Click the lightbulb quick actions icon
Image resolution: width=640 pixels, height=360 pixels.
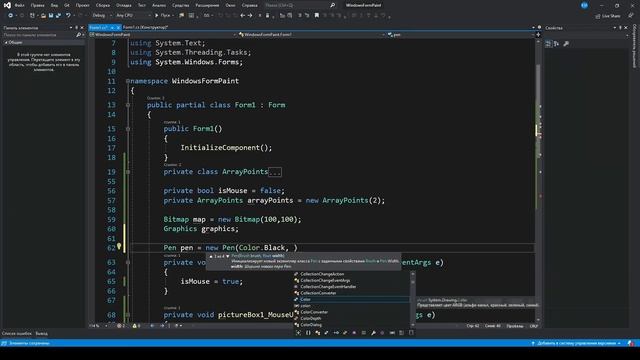(x=119, y=247)
